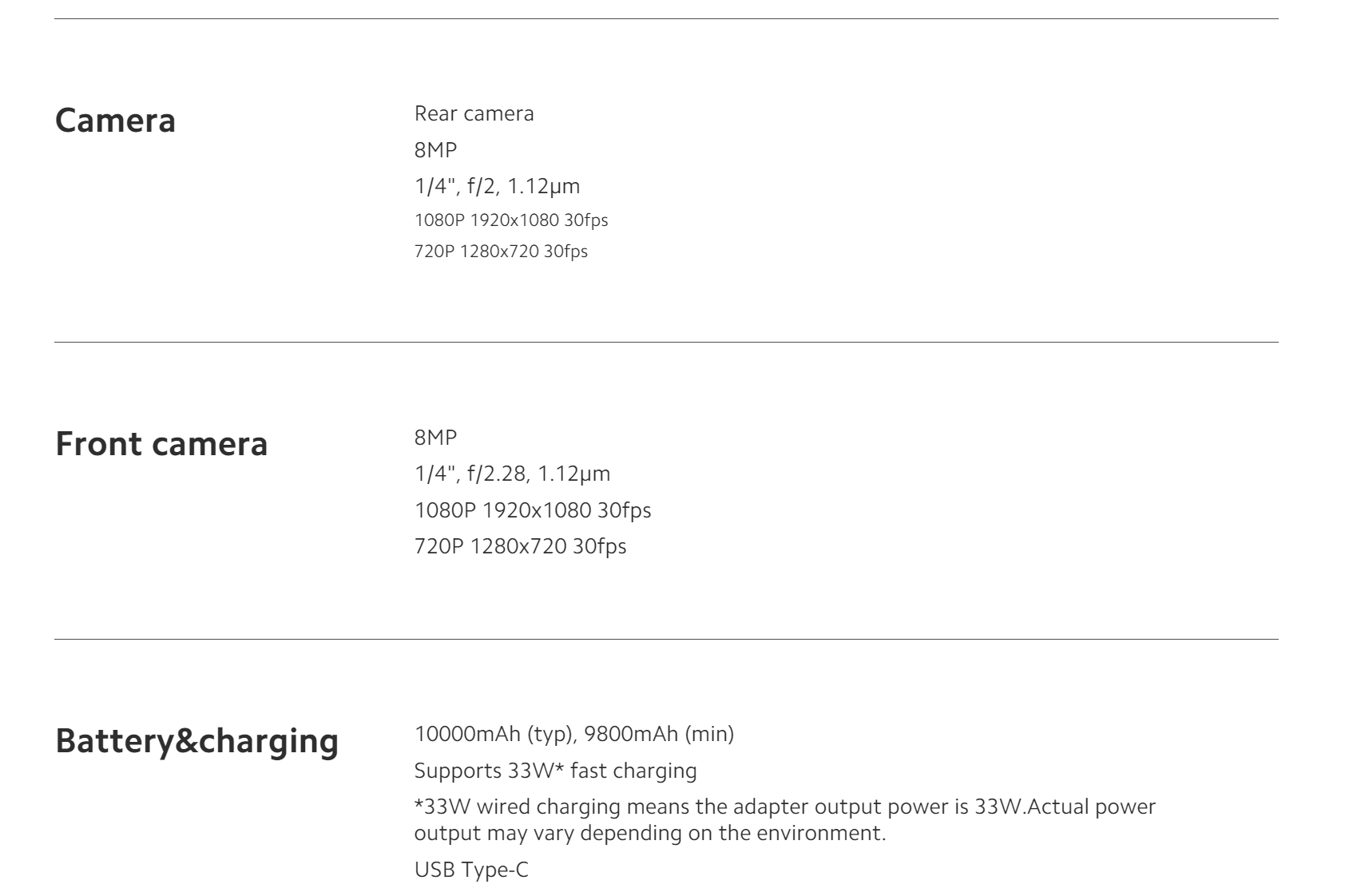Viewport: 1345px width, 896px height.
Task: Click divider between Camera and Front camera
Action: pyautogui.click(x=666, y=342)
